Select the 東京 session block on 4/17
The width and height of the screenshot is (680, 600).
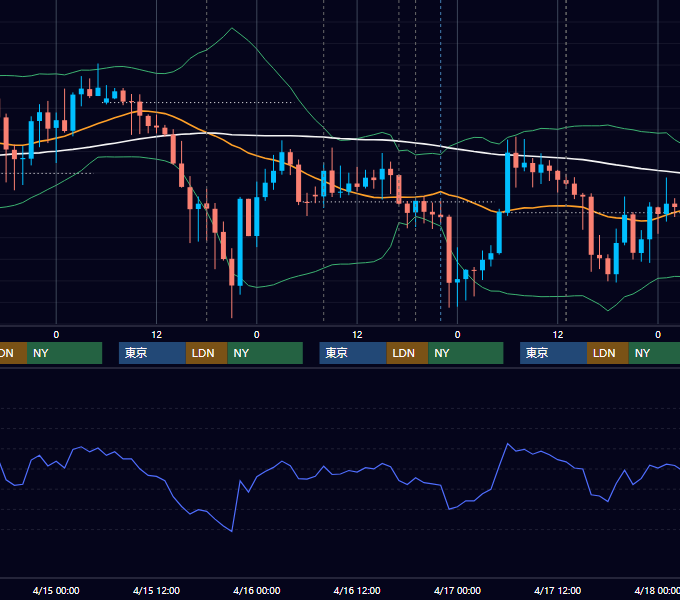click(553, 353)
